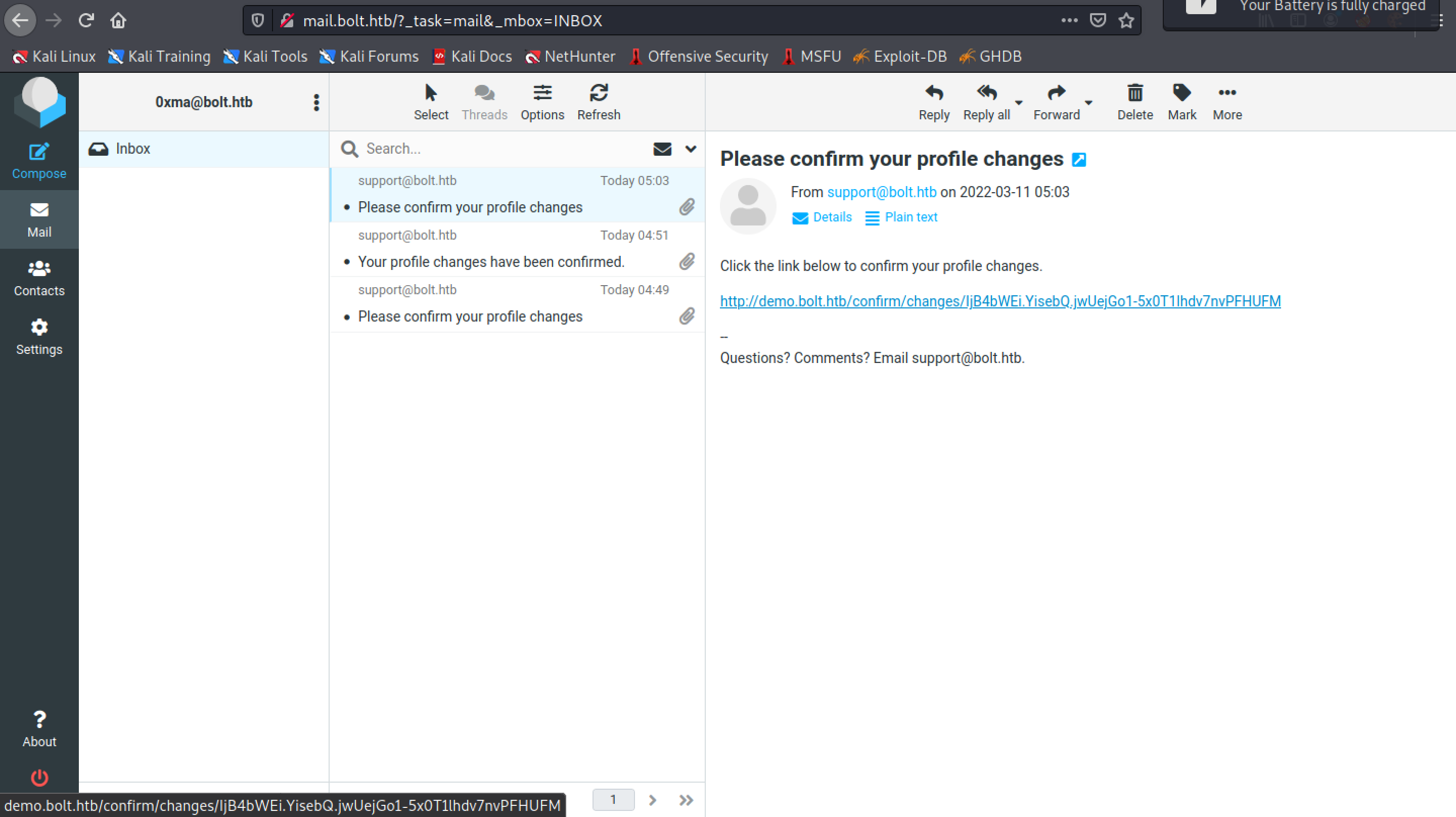Open 'Your profile changes have been confirmed.' email

517,249
